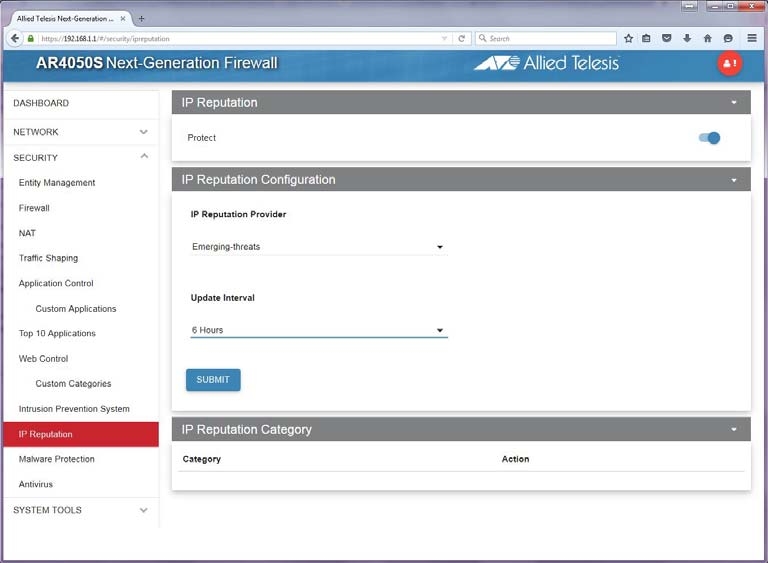Click the Pocket save icon
Screen dimensions: 768x563
coord(667,38)
